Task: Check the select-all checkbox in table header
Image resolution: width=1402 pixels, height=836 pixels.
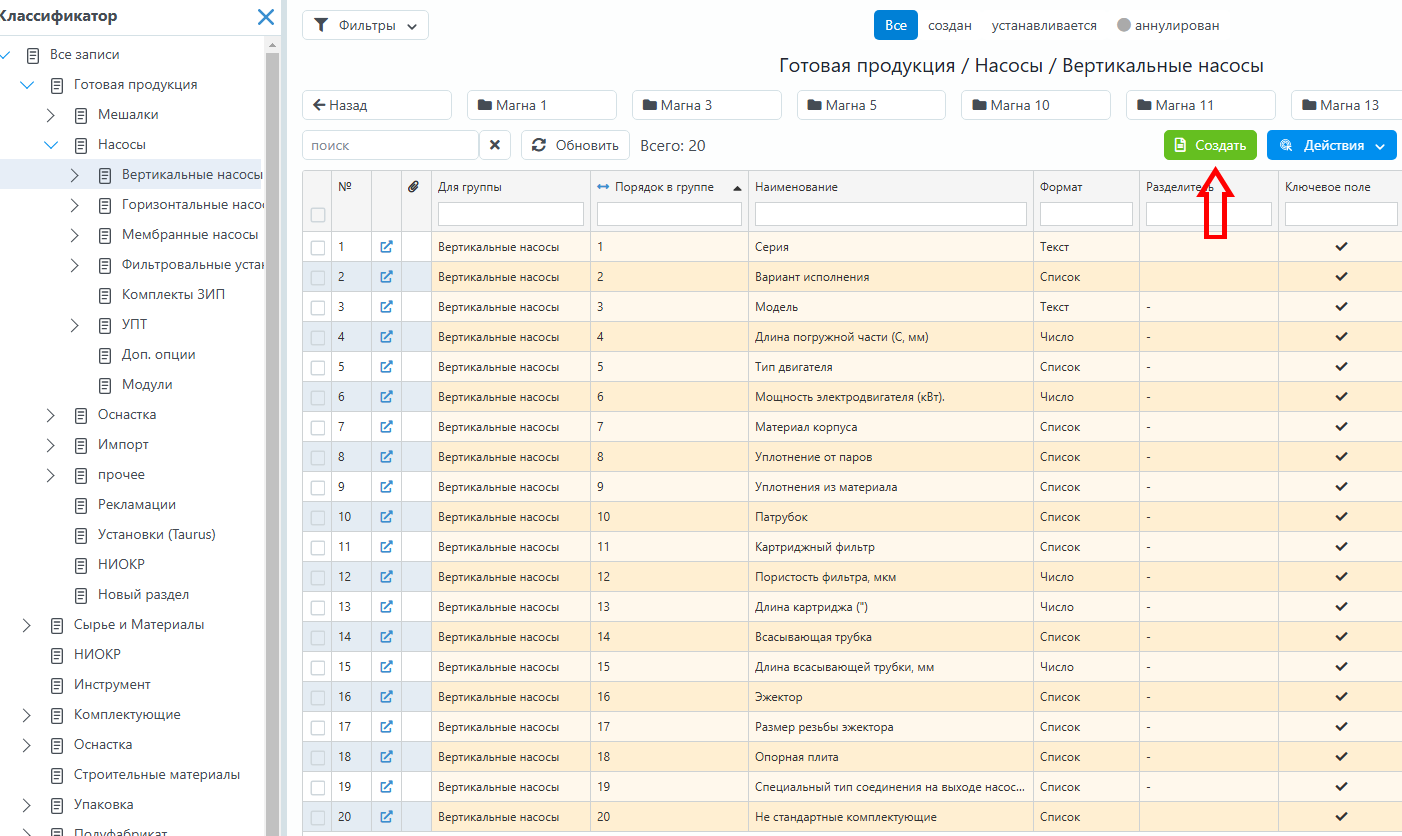Action: [318, 214]
